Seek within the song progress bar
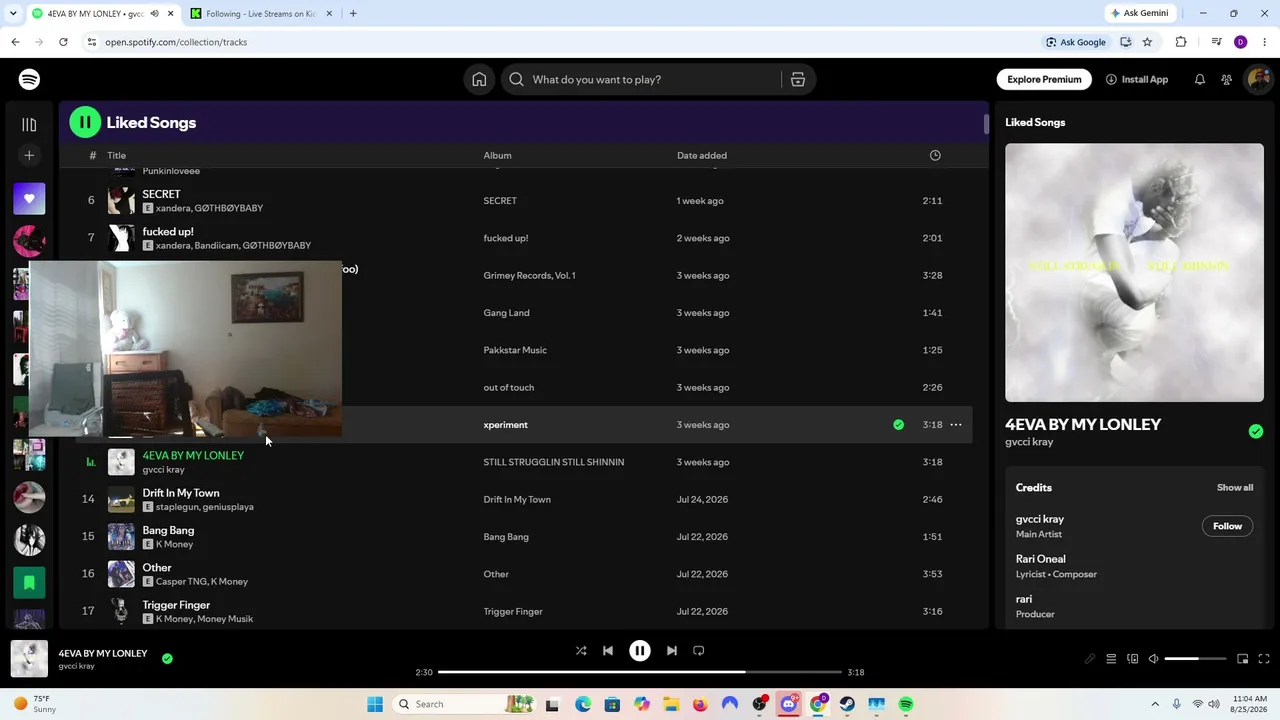Viewport: 1280px width, 720px height. point(640,672)
